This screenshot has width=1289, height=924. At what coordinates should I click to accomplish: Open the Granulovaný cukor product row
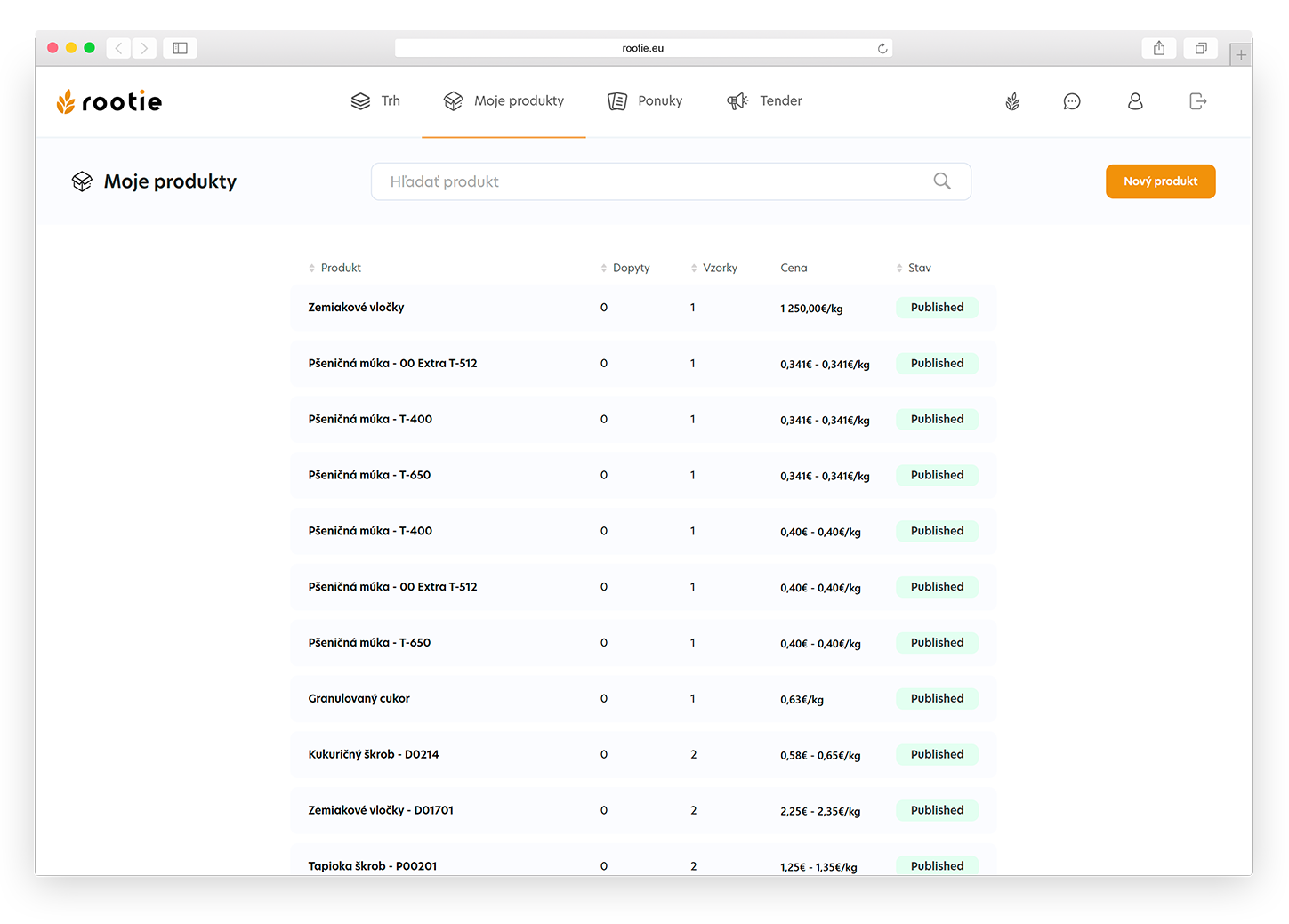(x=359, y=699)
